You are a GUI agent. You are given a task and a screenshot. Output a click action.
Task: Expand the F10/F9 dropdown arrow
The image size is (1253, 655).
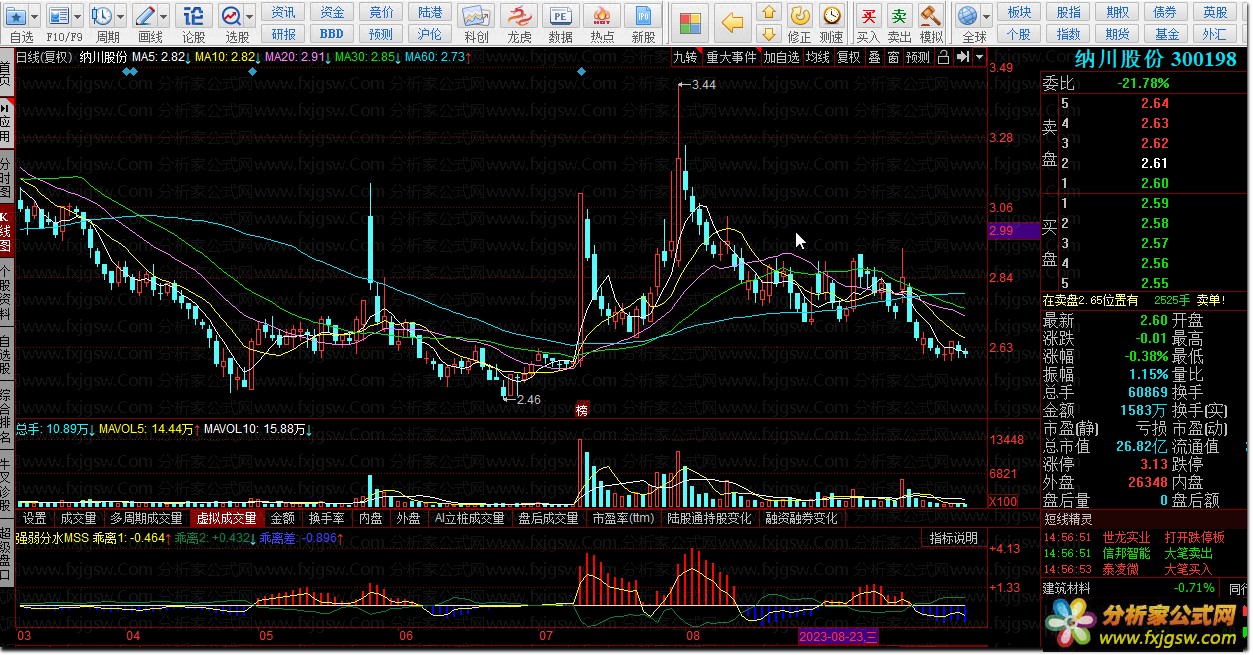point(79,16)
